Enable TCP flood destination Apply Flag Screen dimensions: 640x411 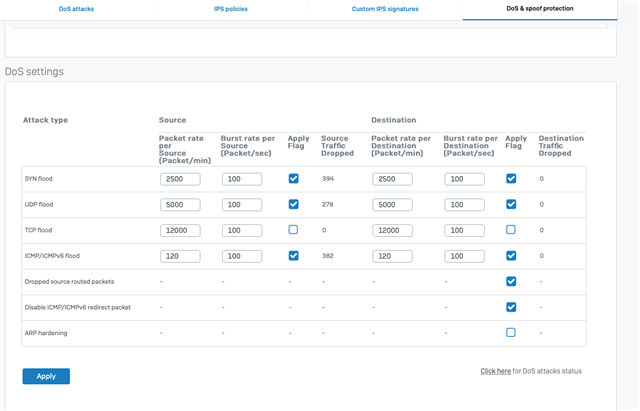511,230
